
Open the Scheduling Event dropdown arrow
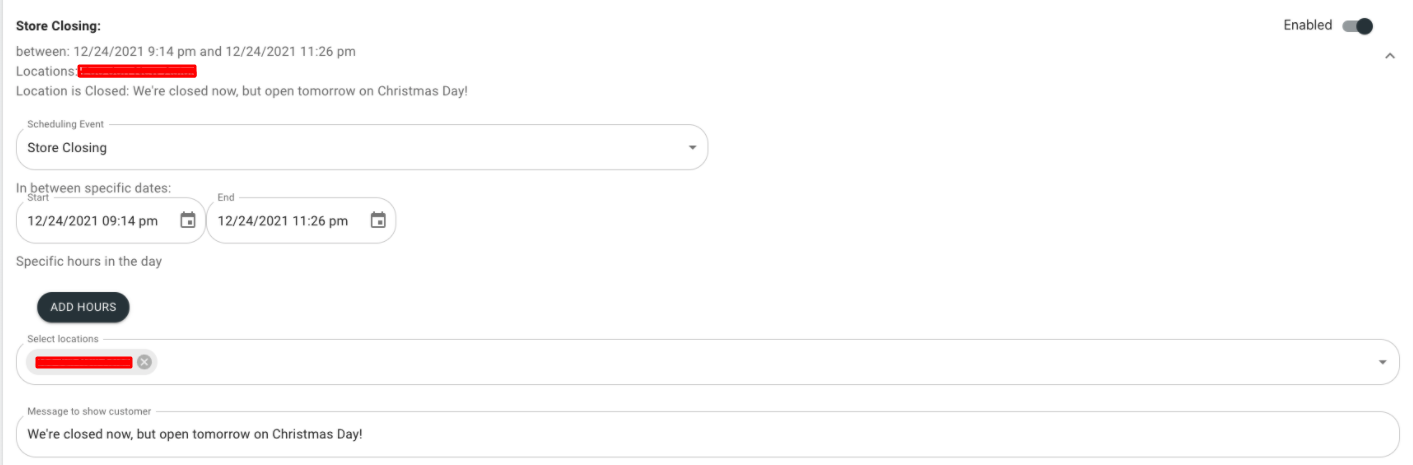[692, 148]
